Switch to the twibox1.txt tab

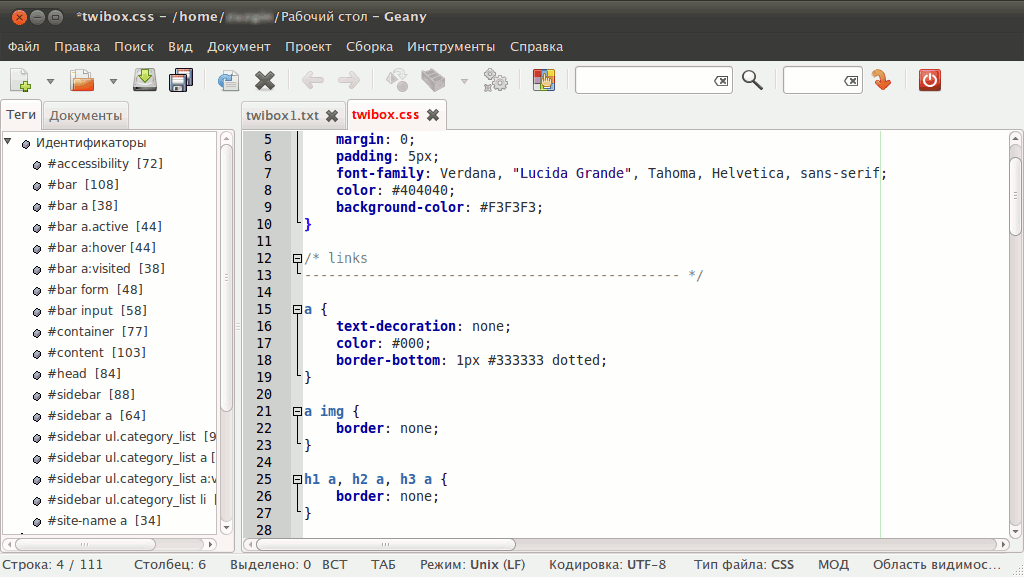point(283,115)
